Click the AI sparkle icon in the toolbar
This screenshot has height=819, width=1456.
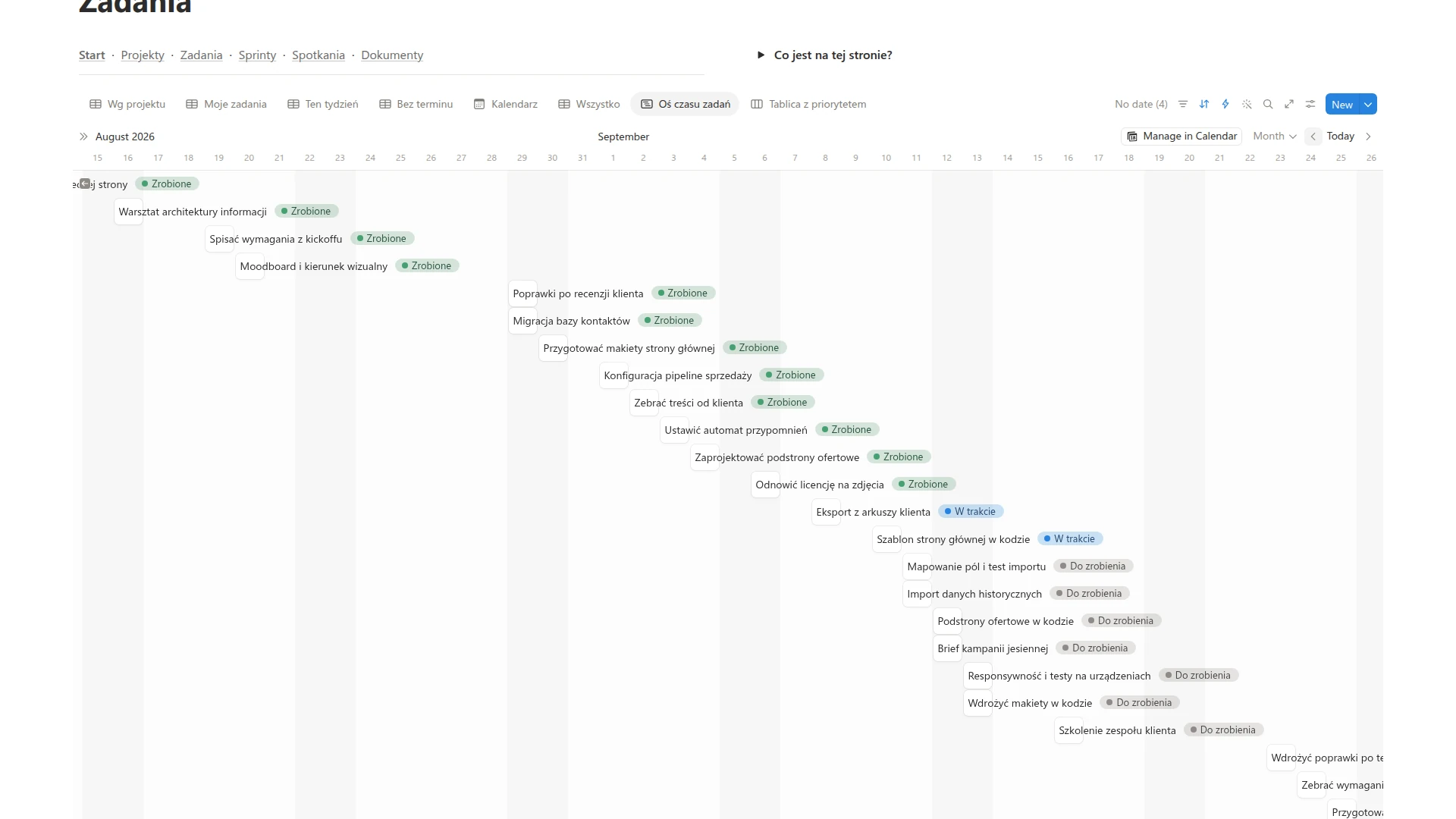(1247, 104)
